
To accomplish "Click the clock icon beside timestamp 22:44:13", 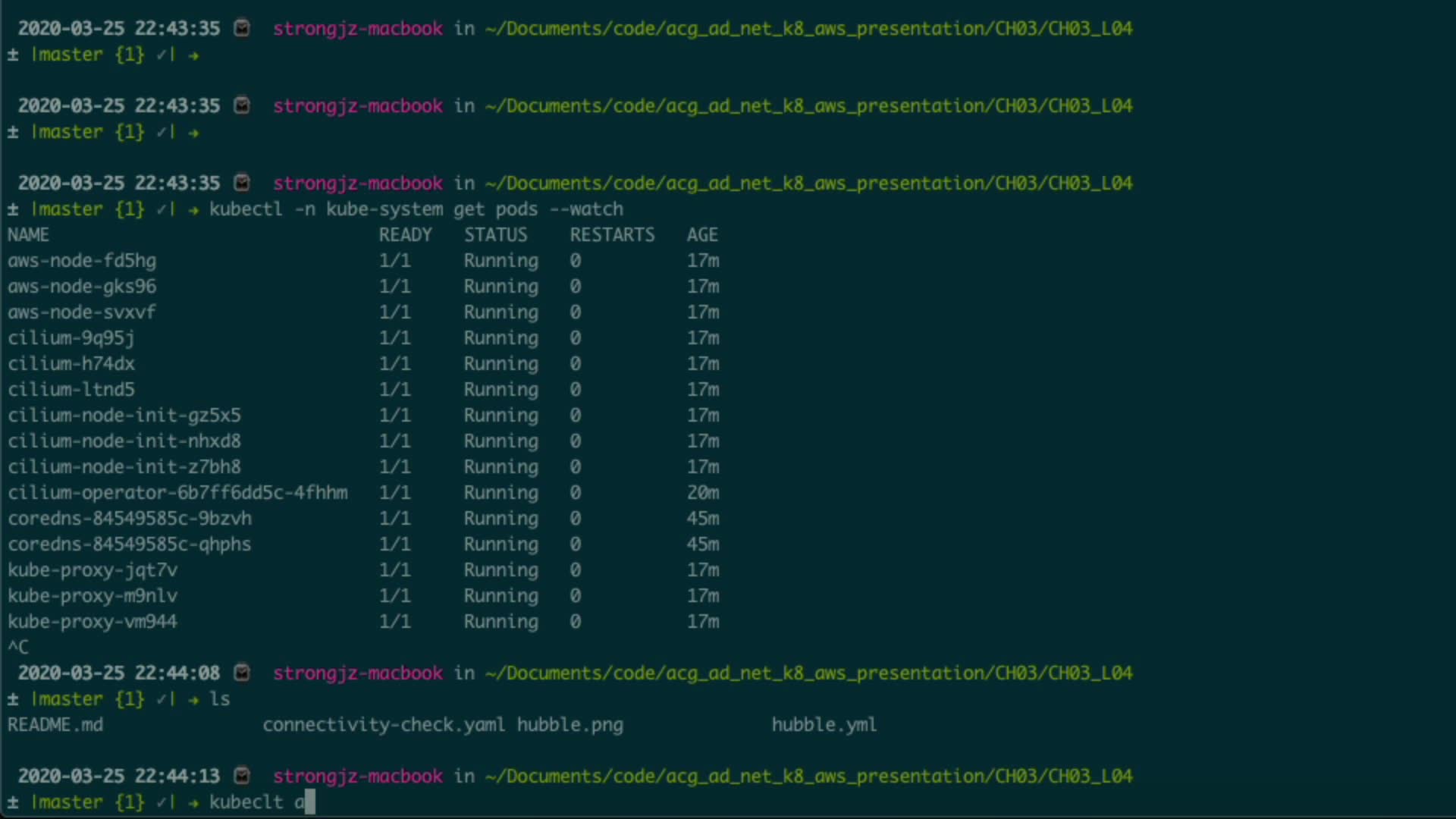I will pyautogui.click(x=242, y=776).
